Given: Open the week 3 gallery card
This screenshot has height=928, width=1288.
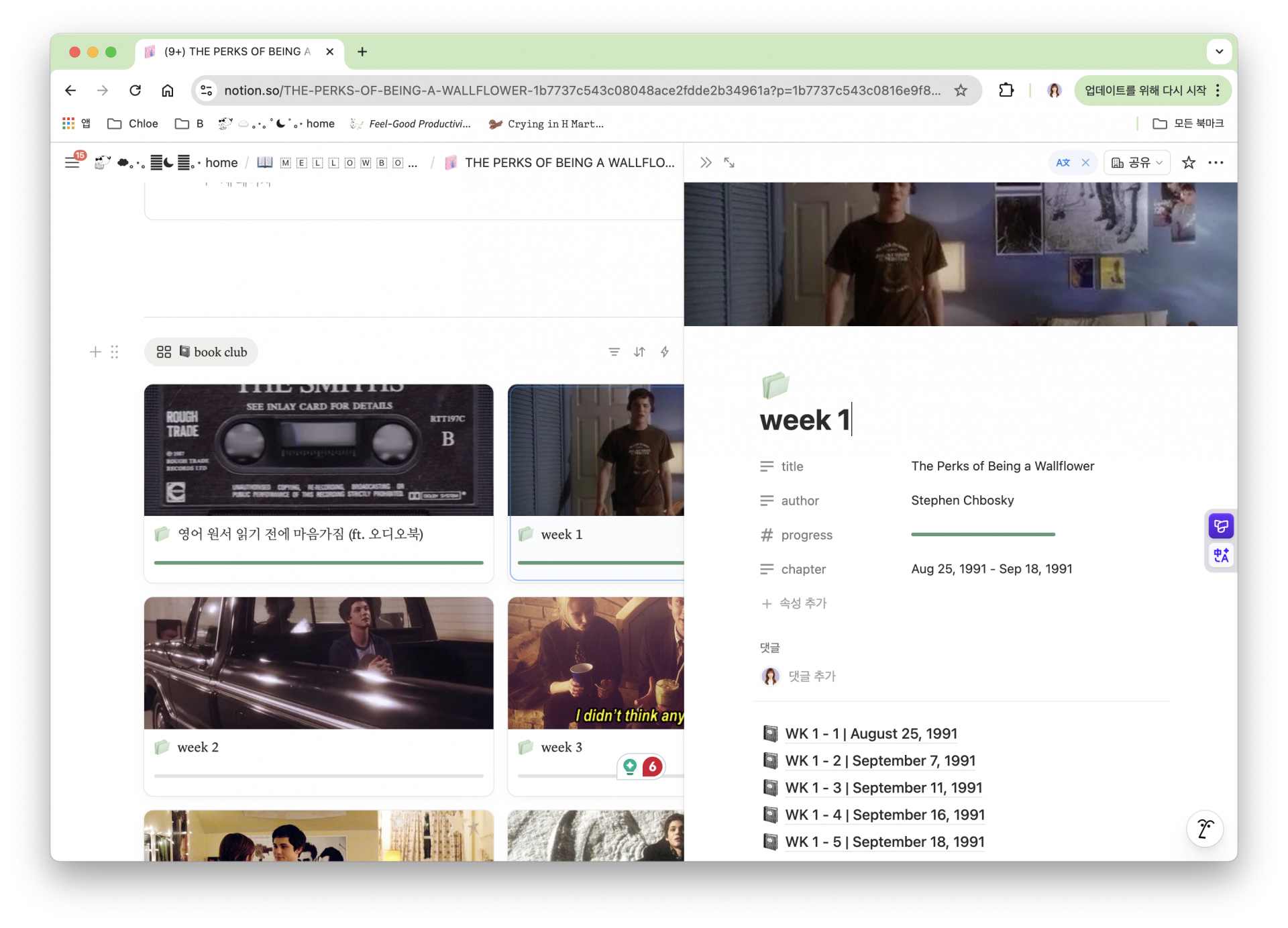Looking at the screenshot, I should (596, 697).
